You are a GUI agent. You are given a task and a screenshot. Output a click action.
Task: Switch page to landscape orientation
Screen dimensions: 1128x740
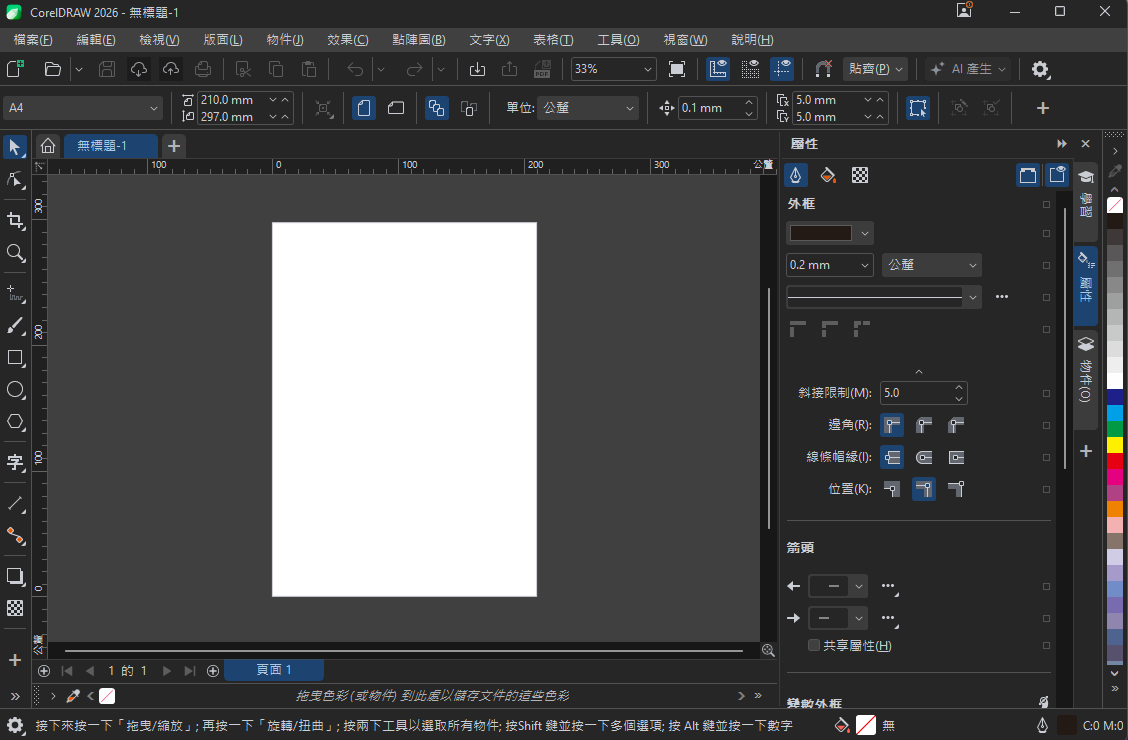coord(396,108)
